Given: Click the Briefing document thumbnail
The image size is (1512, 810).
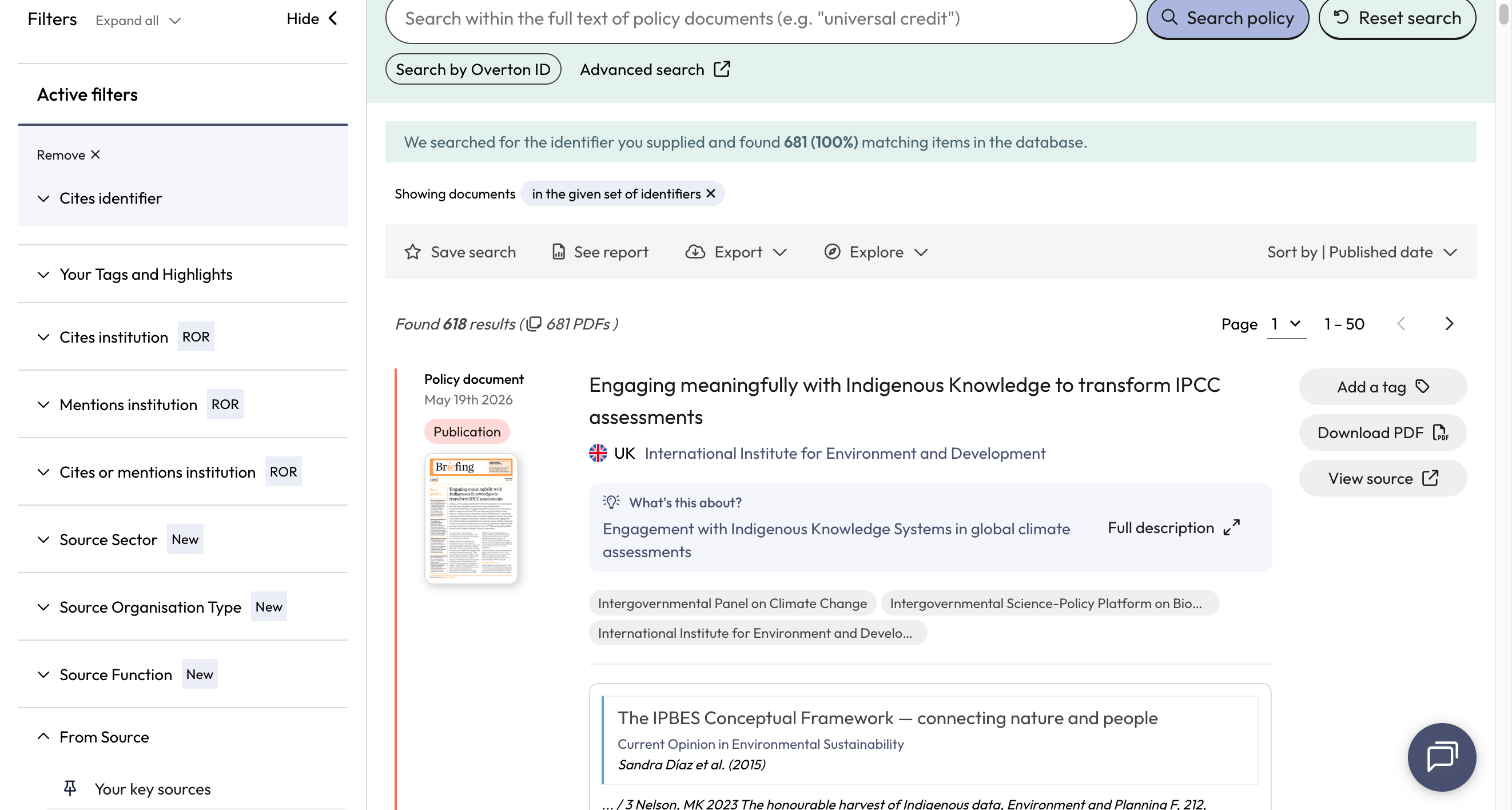Looking at the screenshot, I should click(x=471, y=518).
